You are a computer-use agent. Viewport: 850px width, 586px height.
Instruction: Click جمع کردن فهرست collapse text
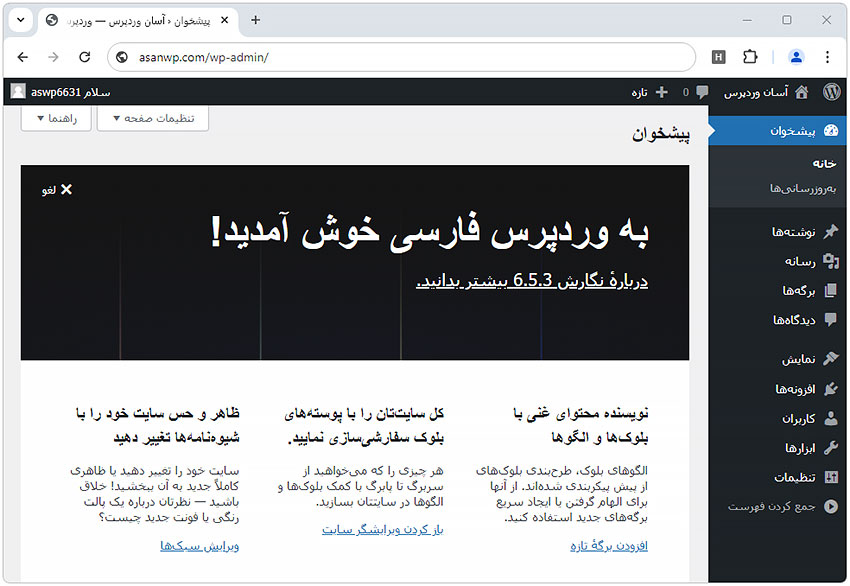(771, 506)
